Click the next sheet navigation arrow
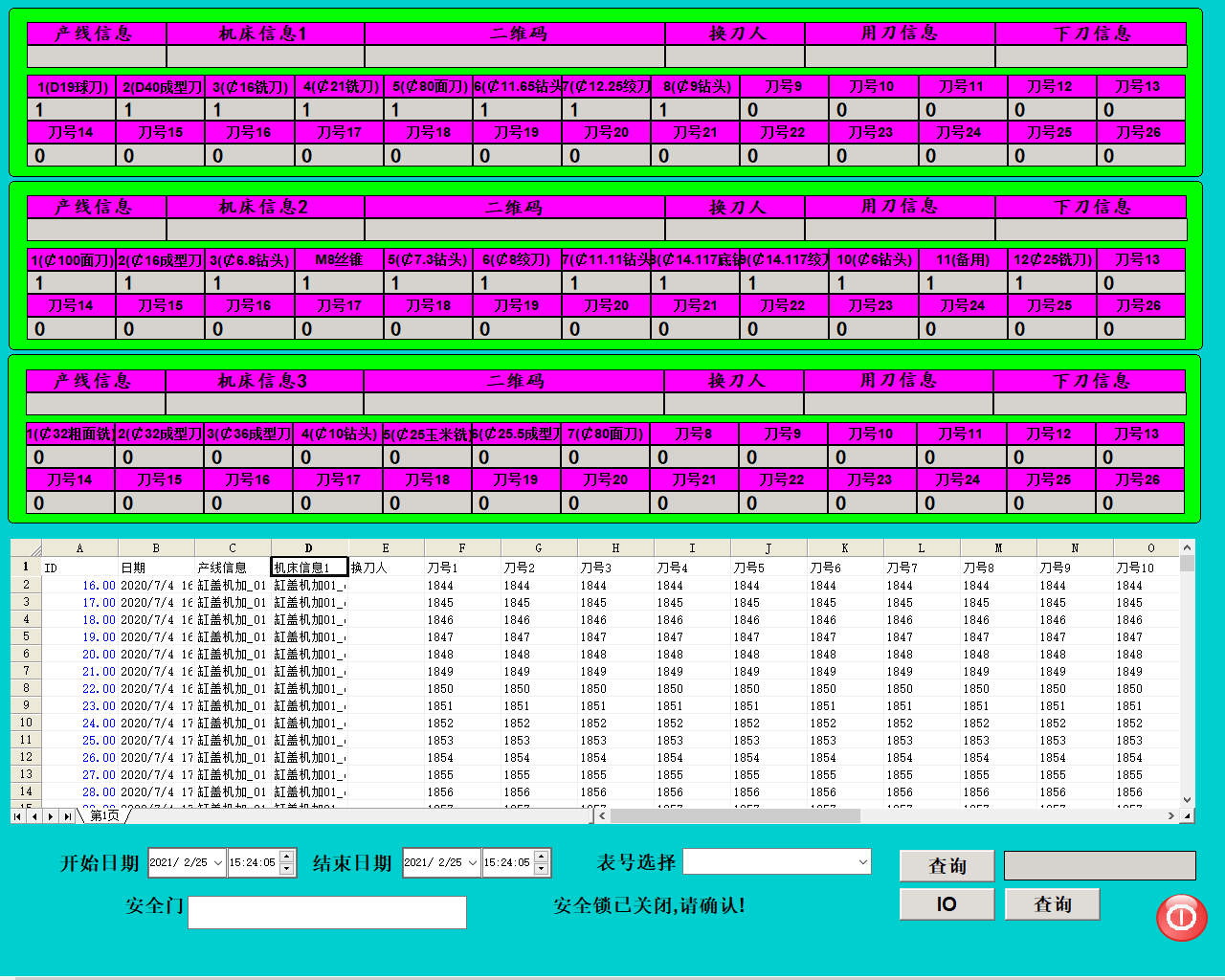This screenshot has width=1225, height=980. pos(51,816)
